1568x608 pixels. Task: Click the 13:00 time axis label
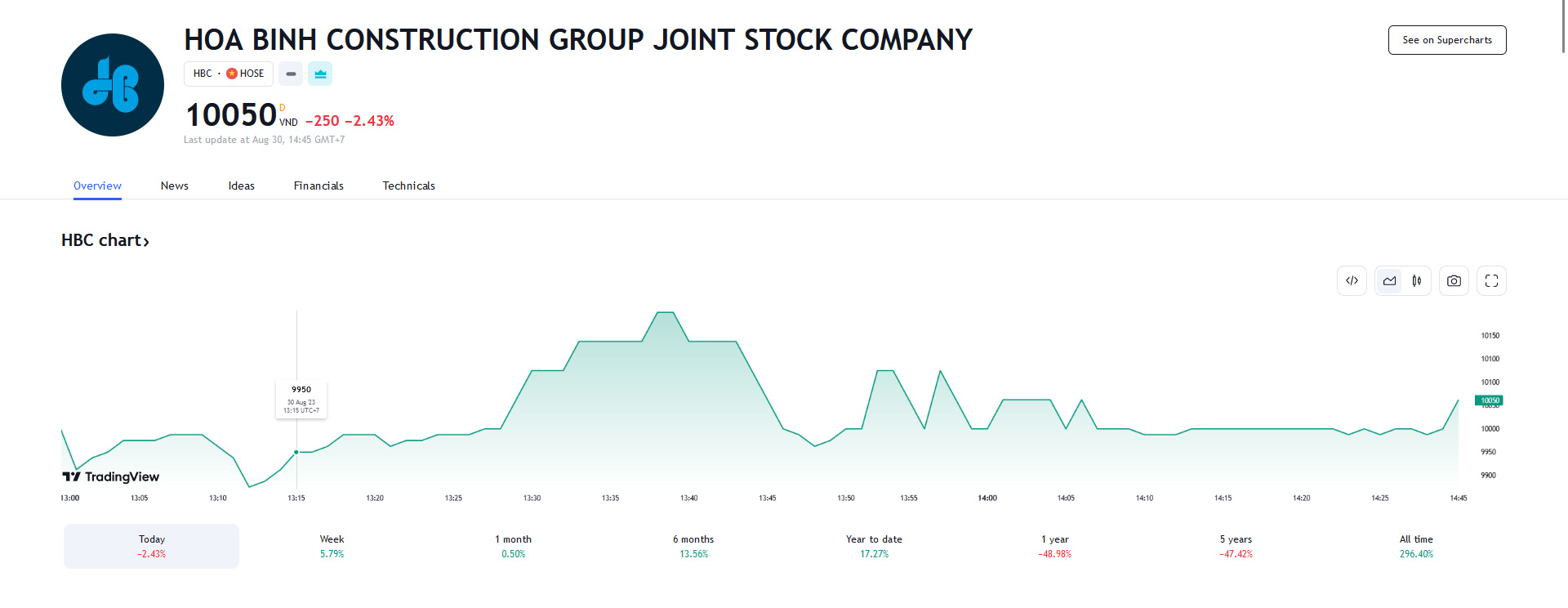coord(70,498)
